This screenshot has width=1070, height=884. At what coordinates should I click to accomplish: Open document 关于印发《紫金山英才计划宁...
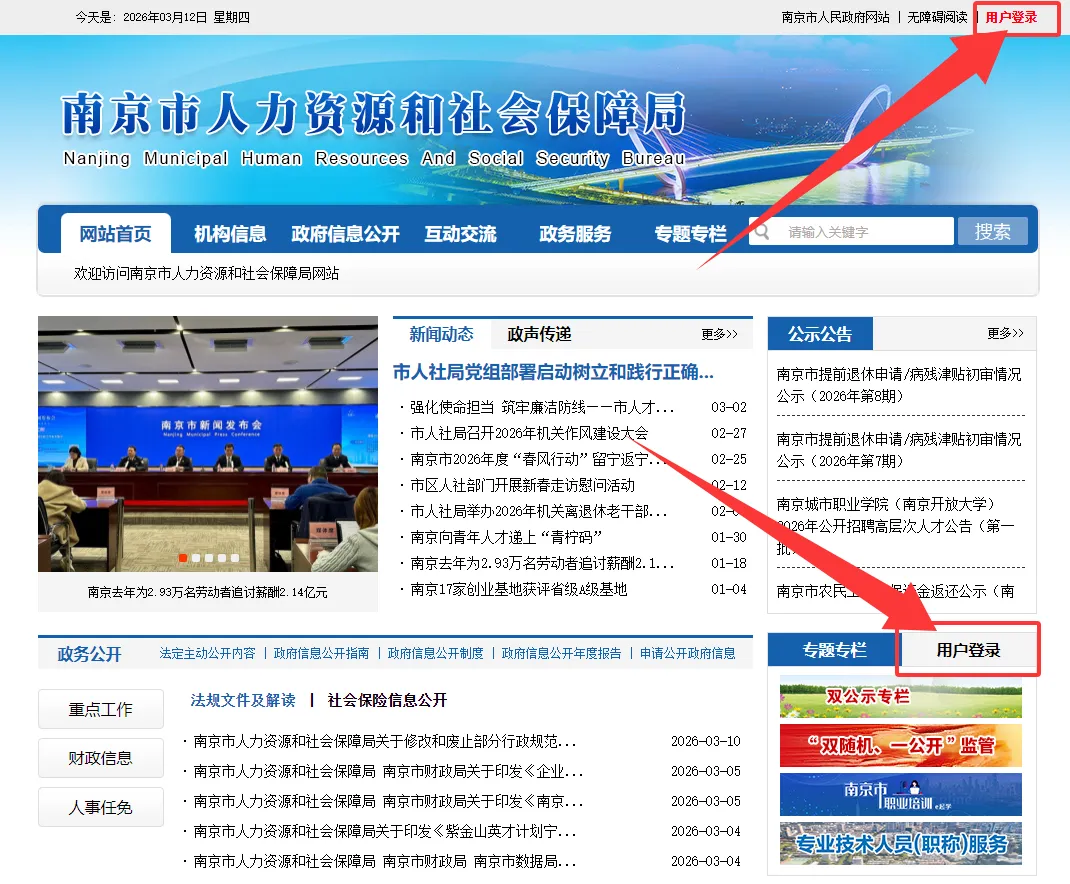(x=385, y=831)
